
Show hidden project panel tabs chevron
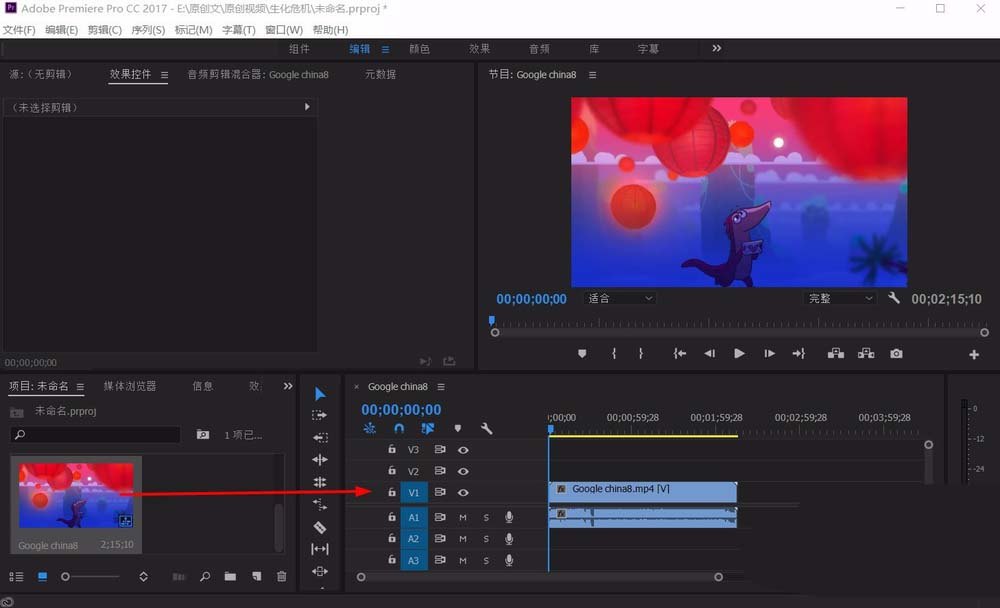pyautogui.click(x=288, y=386)
